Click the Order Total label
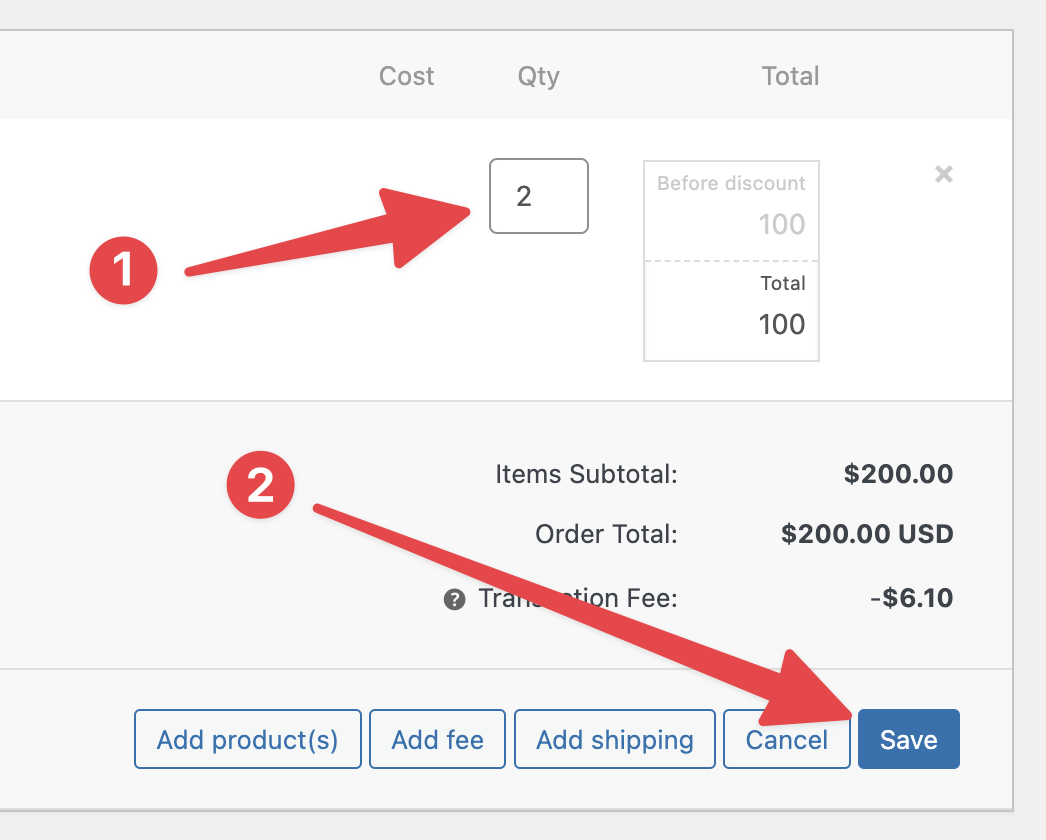The width and height of the screenshot is (1046, 840). [606, 534]
